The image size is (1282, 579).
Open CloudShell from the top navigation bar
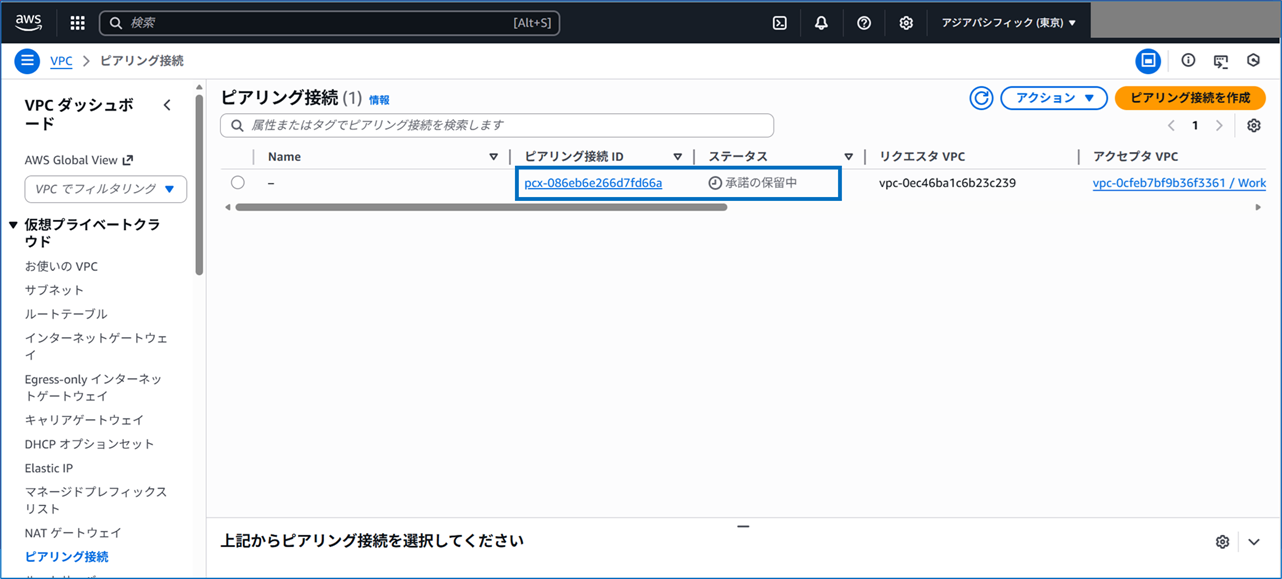click(x=779, y=21)
